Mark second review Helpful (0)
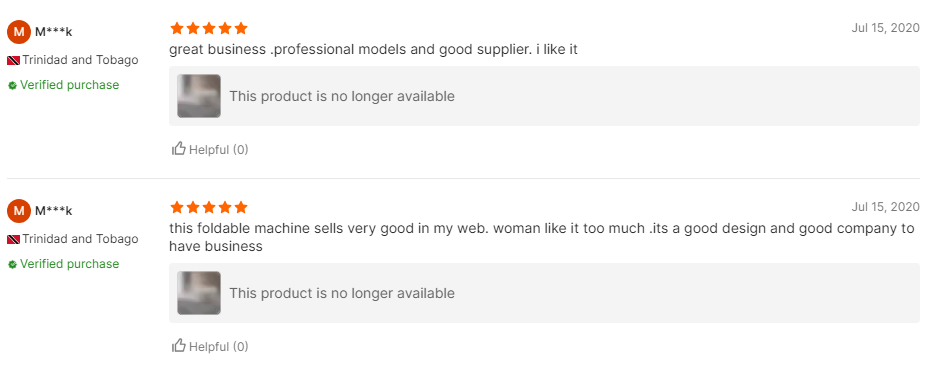The width and height of the screenshot is (927, 368). click(210, 346)
